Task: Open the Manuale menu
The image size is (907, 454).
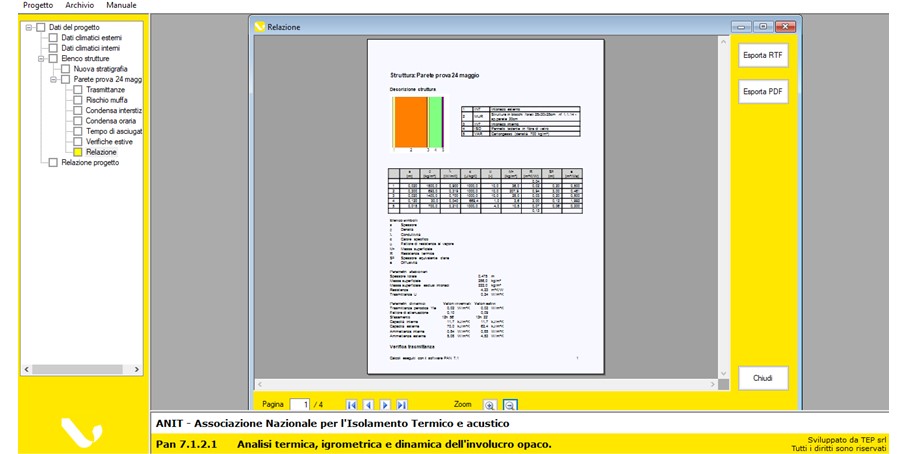Action: (121, 6)
